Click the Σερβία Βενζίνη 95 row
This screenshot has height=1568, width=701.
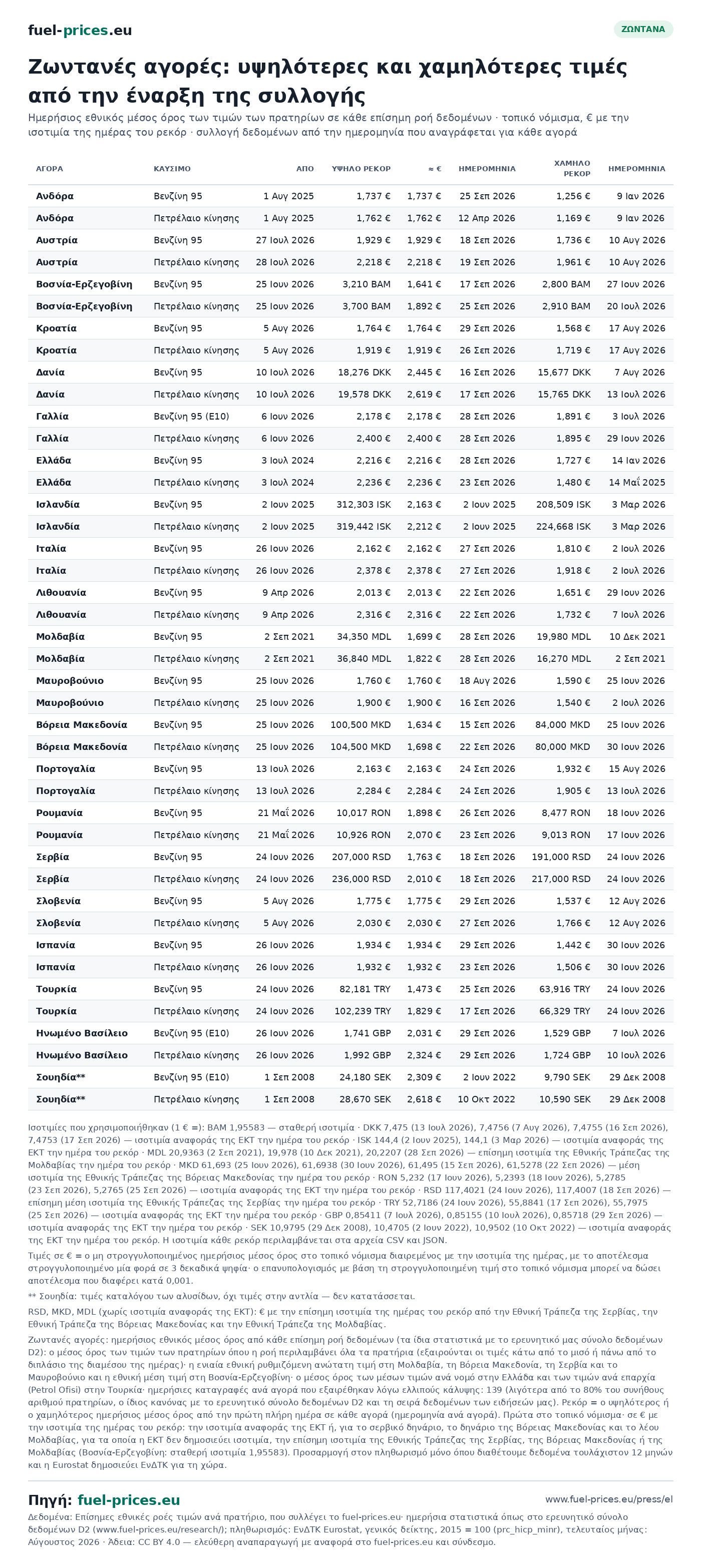point(350,857)
